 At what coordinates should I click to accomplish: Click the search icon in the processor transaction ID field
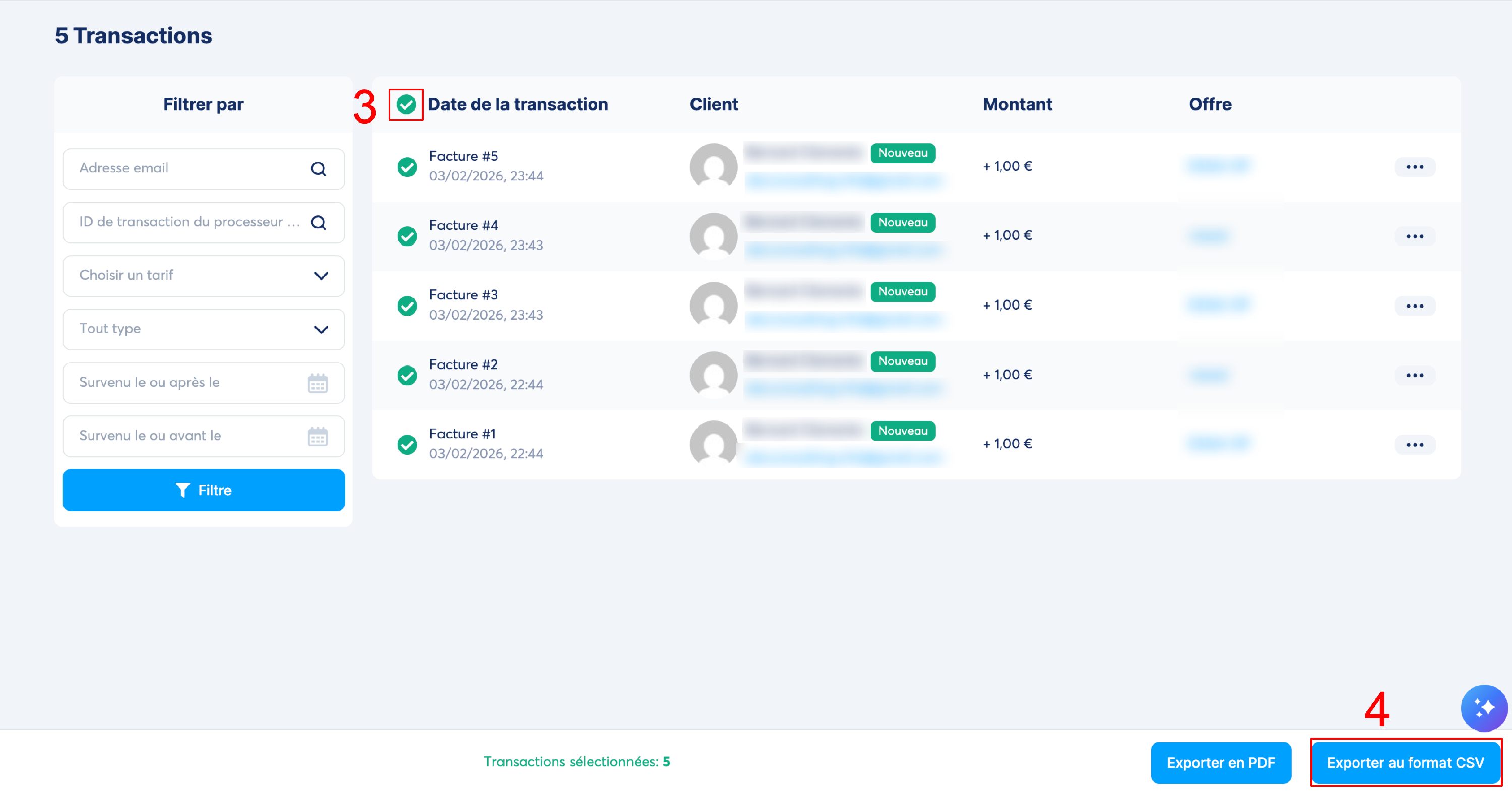(318, 222)
